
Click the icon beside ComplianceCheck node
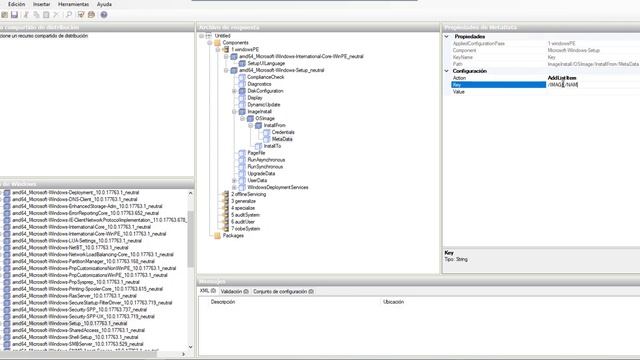click(x=242, y=77)
